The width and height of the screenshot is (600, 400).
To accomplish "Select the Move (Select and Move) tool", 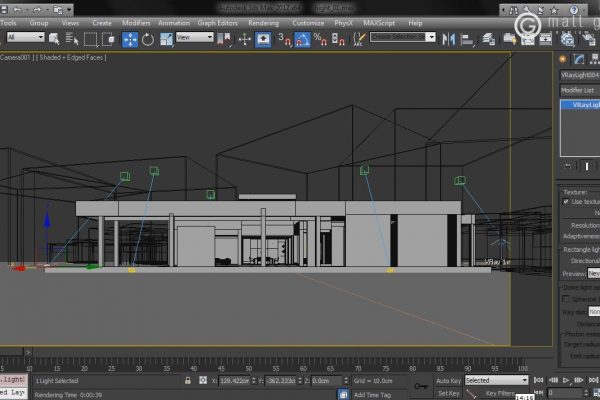I will tap(130, 39).
